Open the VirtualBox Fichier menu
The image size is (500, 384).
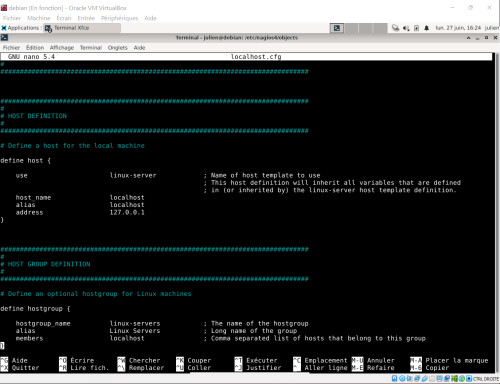pyautogui.click(x=12, y=18)
